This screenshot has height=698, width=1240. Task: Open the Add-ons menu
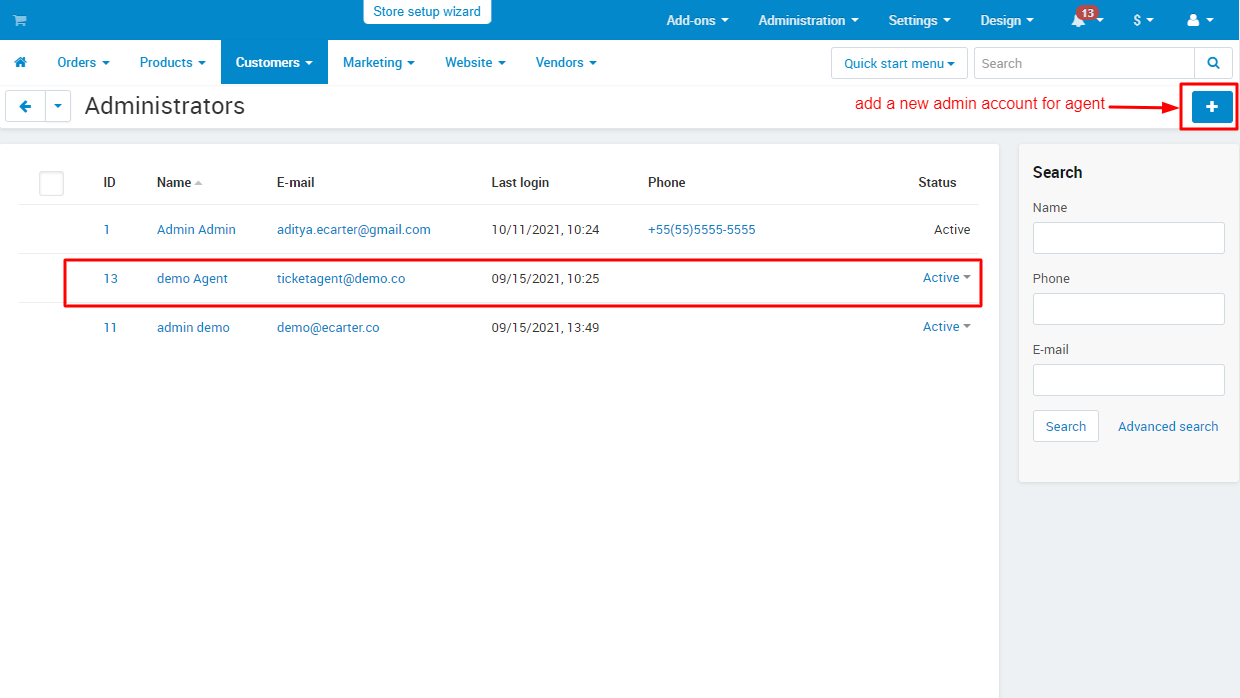point(697,20)
